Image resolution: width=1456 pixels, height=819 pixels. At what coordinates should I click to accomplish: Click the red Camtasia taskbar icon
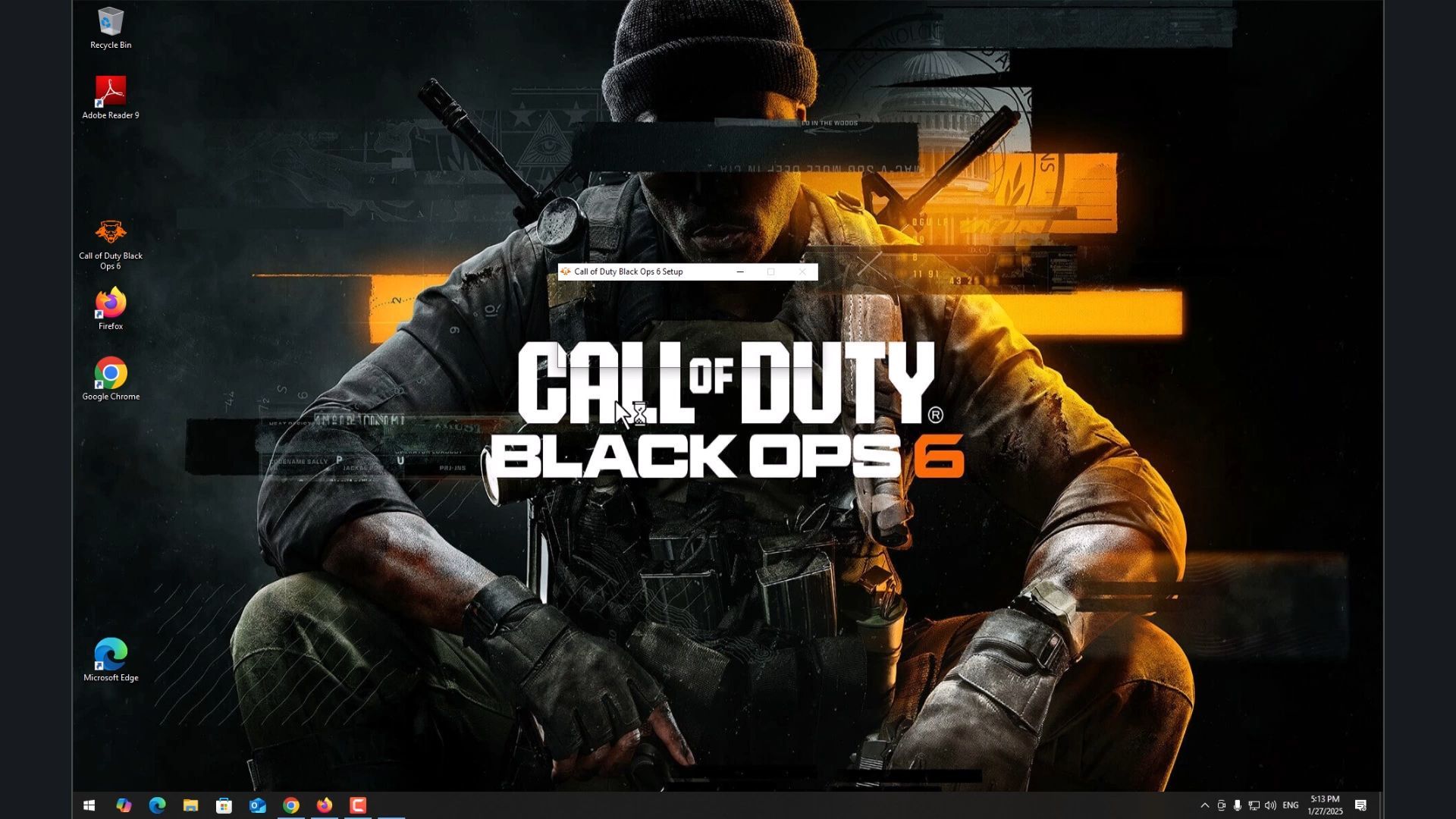point(358,805)
